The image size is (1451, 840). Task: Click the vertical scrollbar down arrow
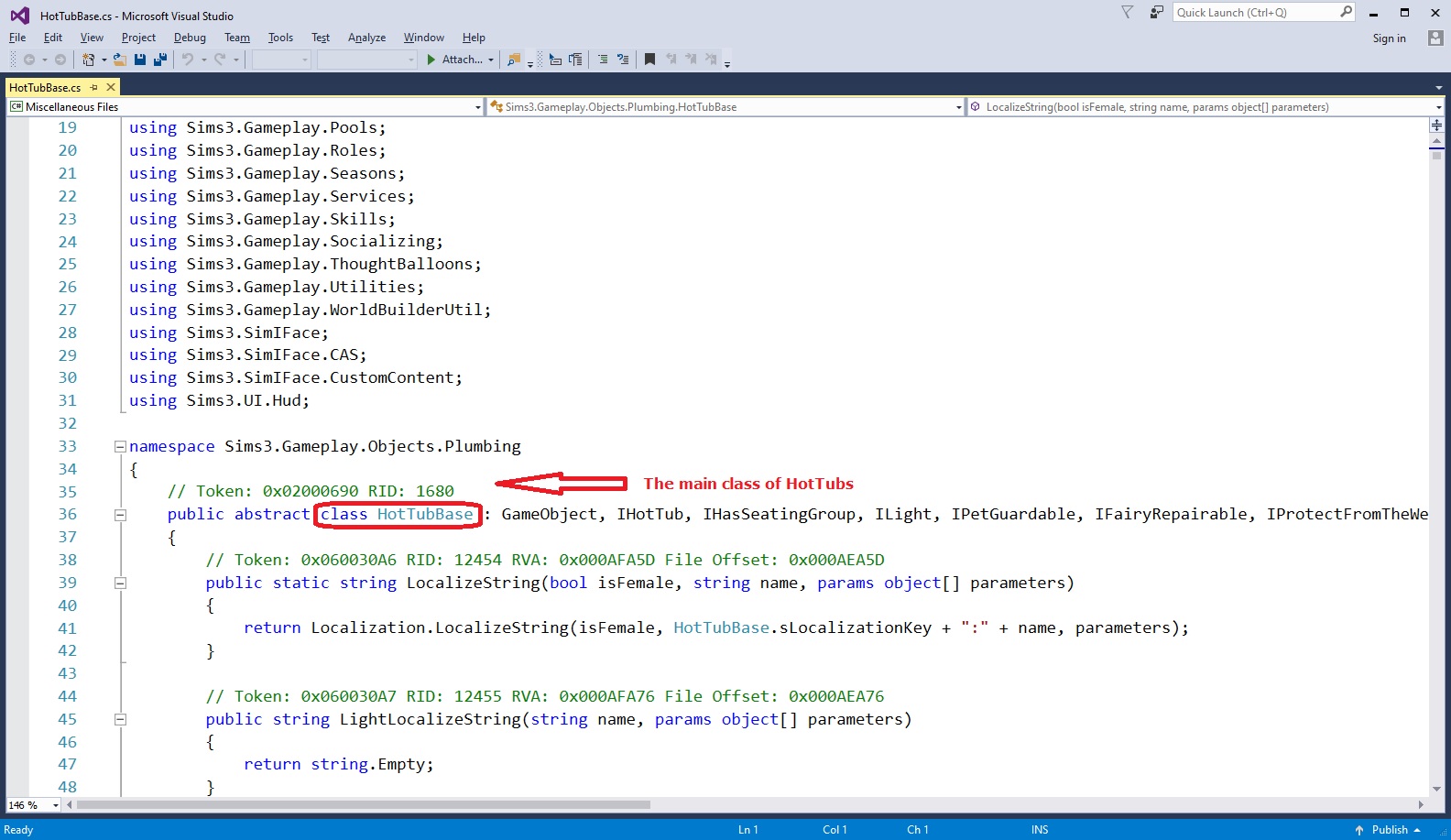[x=1436, y=789]
